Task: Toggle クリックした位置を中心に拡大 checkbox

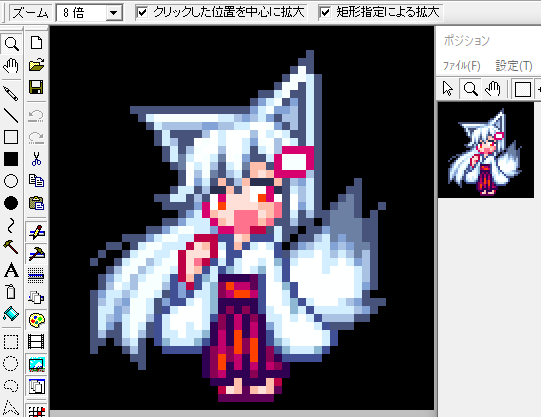Action: 142,13
